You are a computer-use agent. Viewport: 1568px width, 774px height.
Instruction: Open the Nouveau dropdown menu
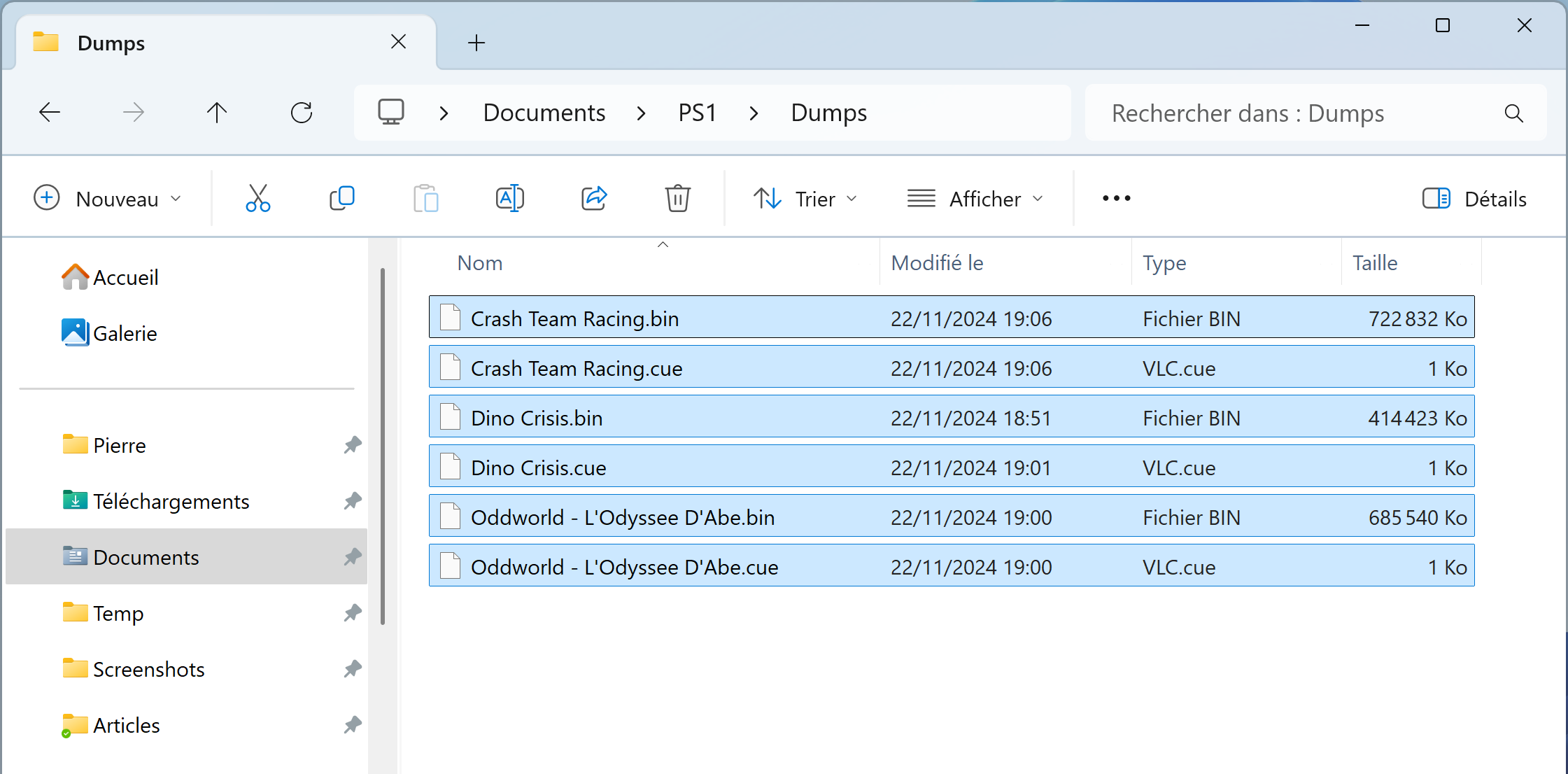108,199
